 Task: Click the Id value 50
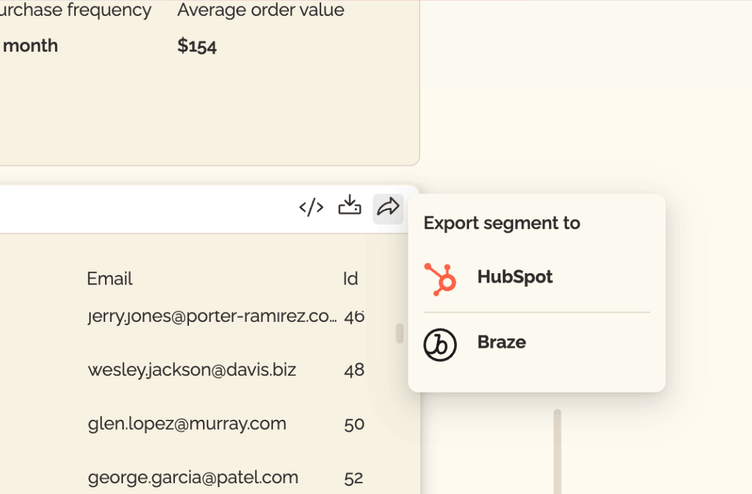point(354,424)
